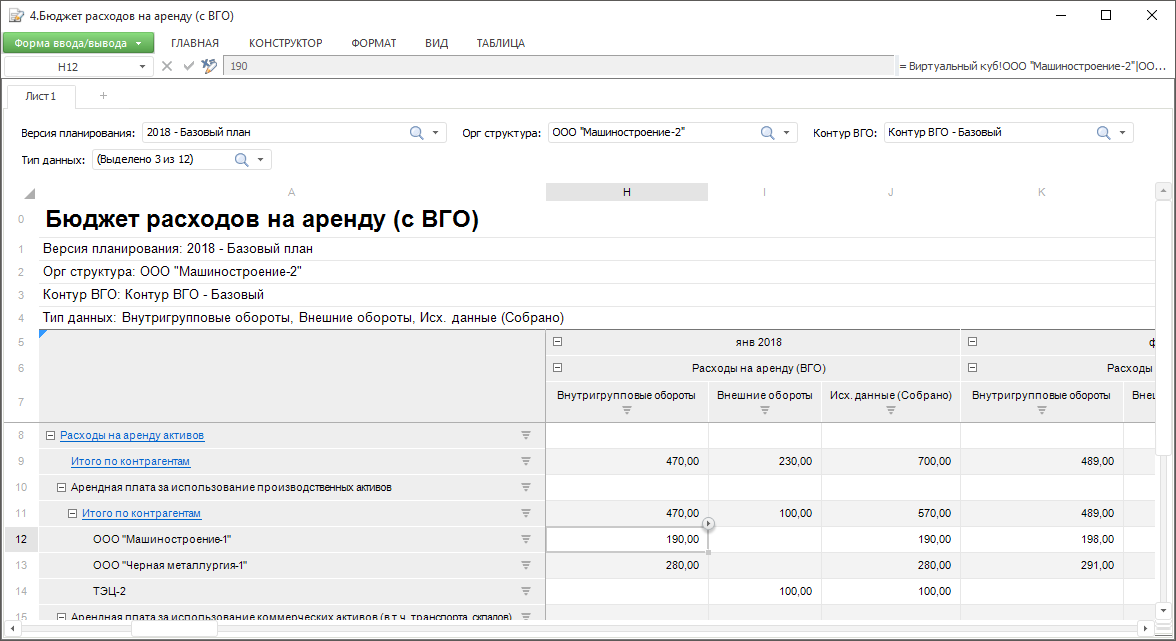Add a new sheet with plus icon

(103, 96)
